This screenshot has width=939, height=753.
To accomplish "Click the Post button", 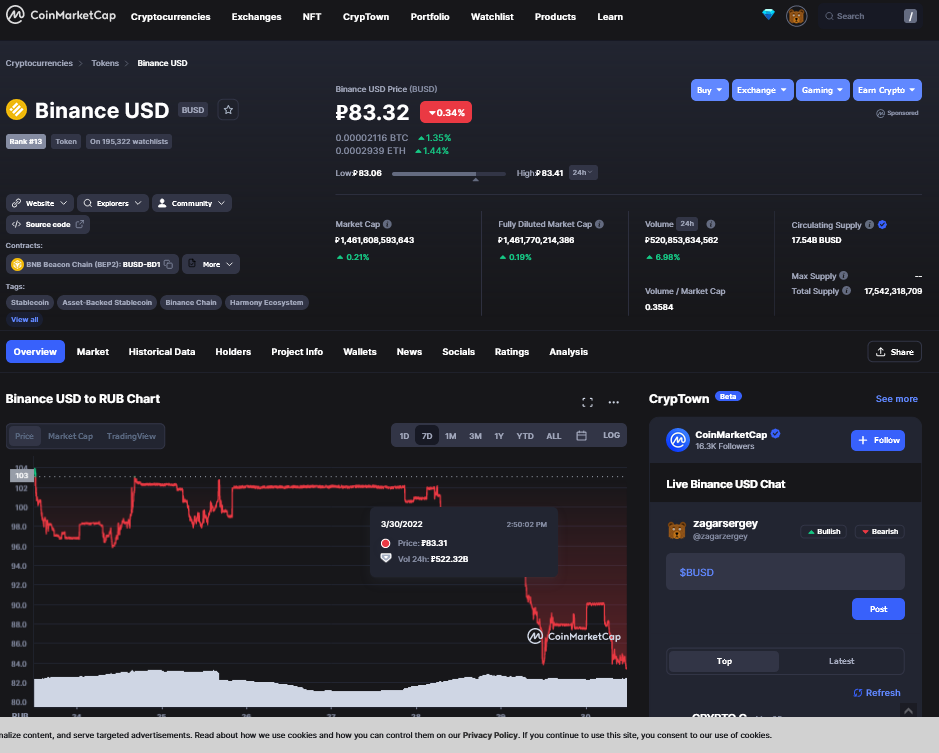I will pyautogui.click(x=878, y=609).
